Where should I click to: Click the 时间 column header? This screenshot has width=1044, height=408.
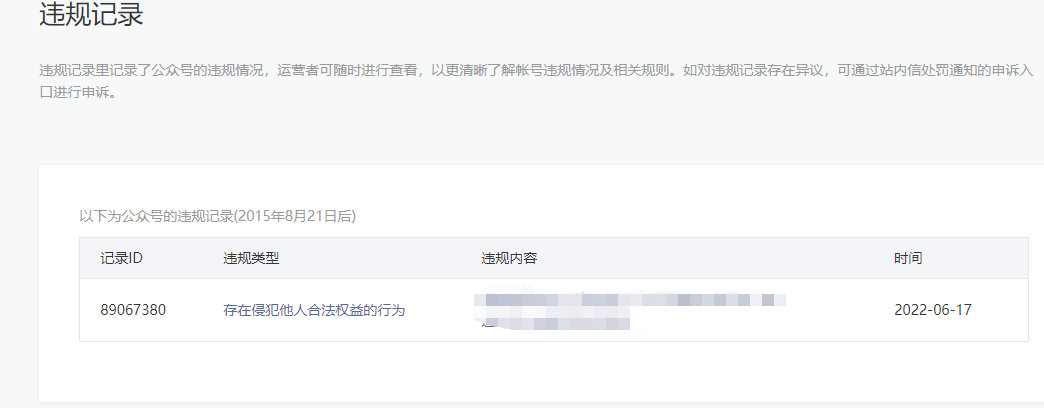908,258
